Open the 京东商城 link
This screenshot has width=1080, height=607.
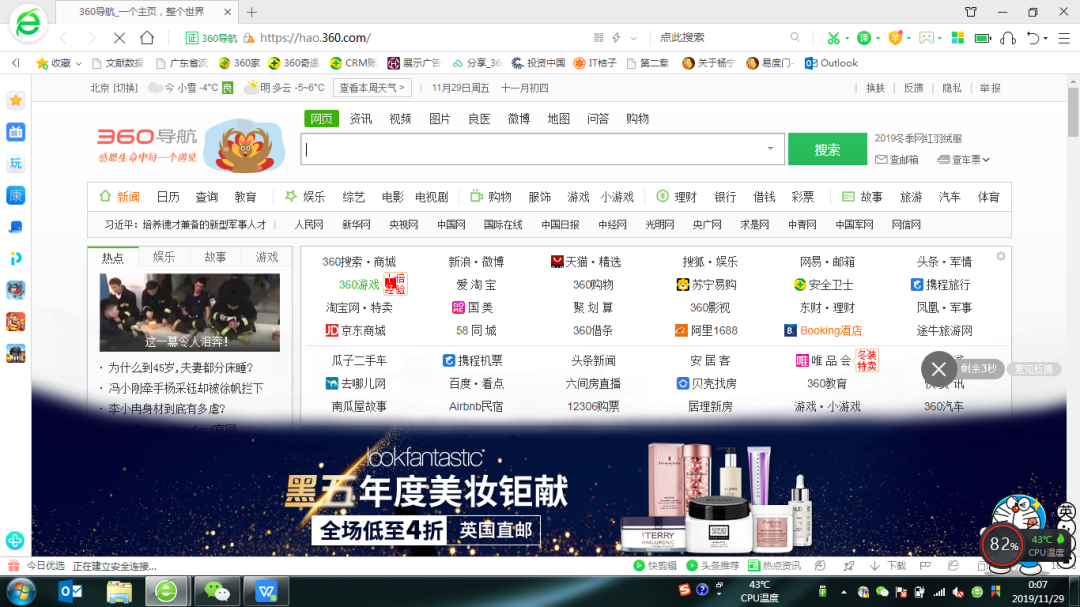tap(355, 331)
